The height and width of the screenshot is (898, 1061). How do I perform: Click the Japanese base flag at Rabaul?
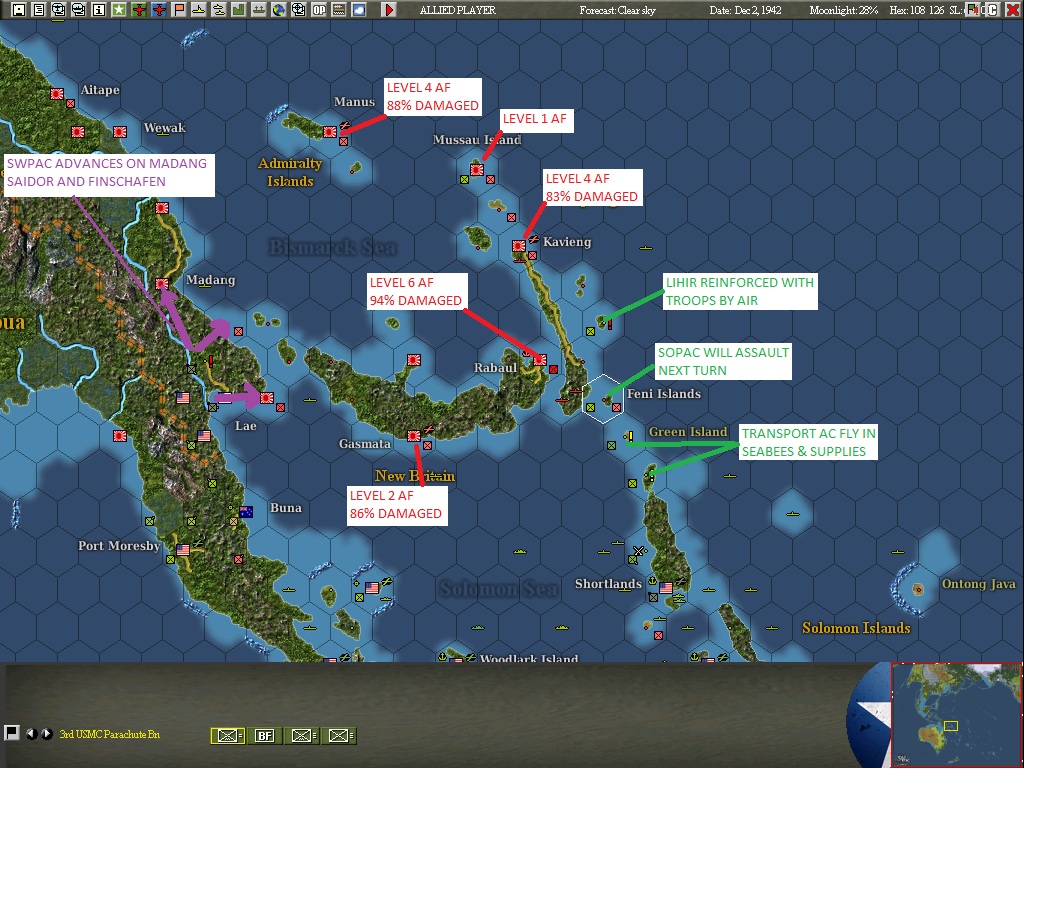[540, 360]
